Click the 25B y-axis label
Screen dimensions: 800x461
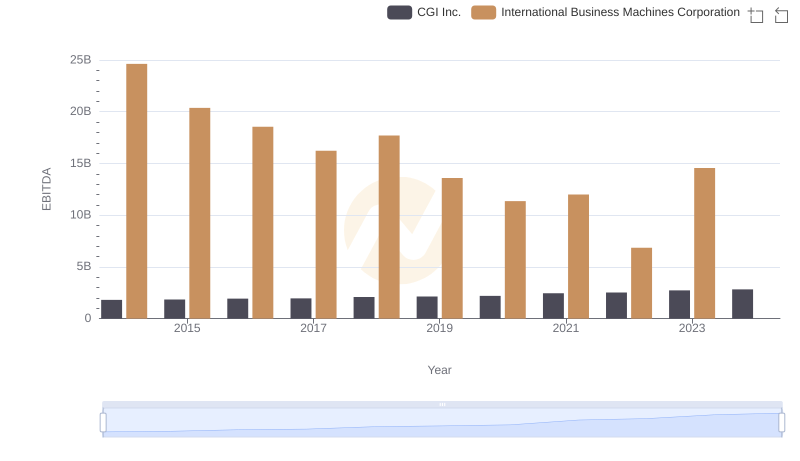click(x=81, y=60)
